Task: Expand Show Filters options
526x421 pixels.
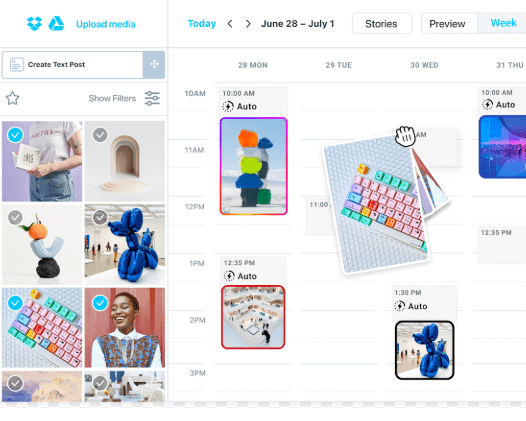Action: pyautogui.click(x=112, y=98)
